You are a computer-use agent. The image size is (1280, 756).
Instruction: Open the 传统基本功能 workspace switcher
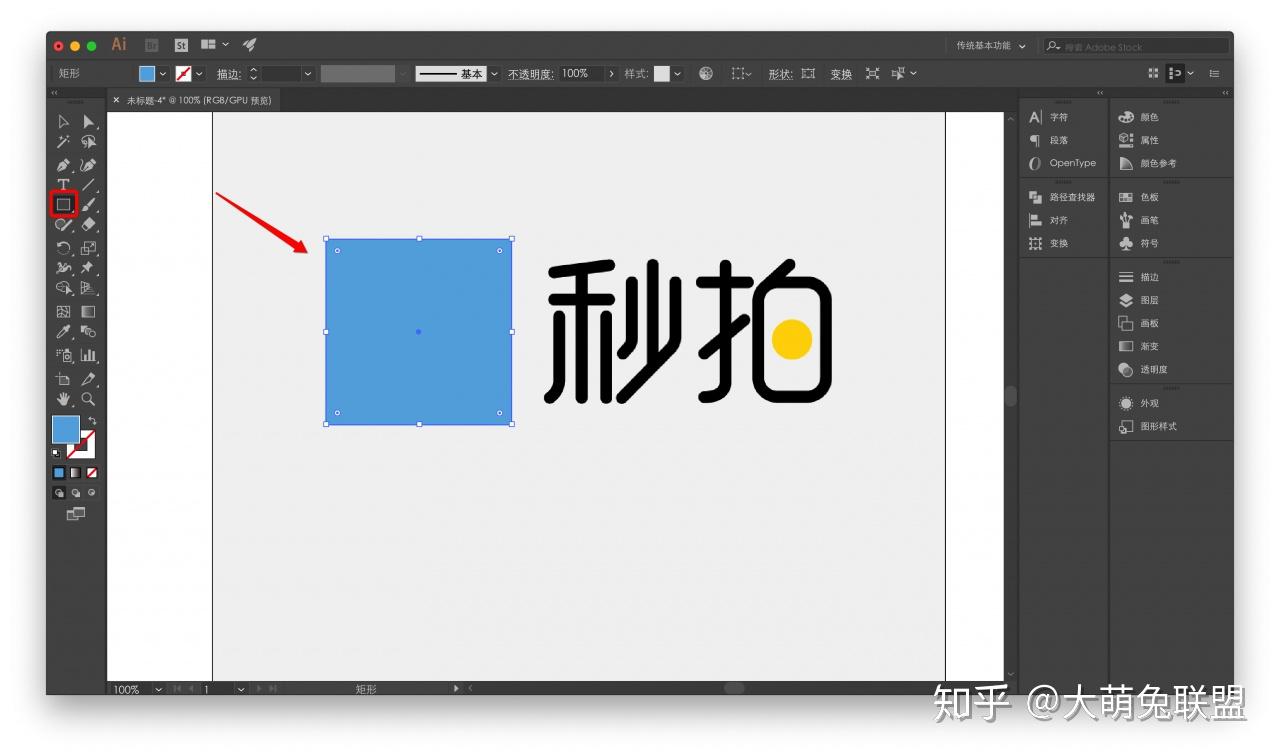coord(991,46)
